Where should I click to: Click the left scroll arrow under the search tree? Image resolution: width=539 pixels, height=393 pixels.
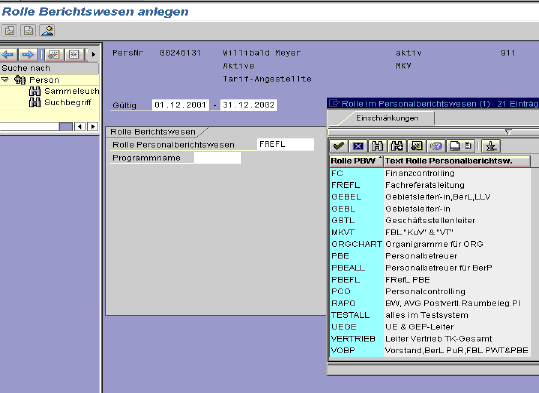[80, 127]
